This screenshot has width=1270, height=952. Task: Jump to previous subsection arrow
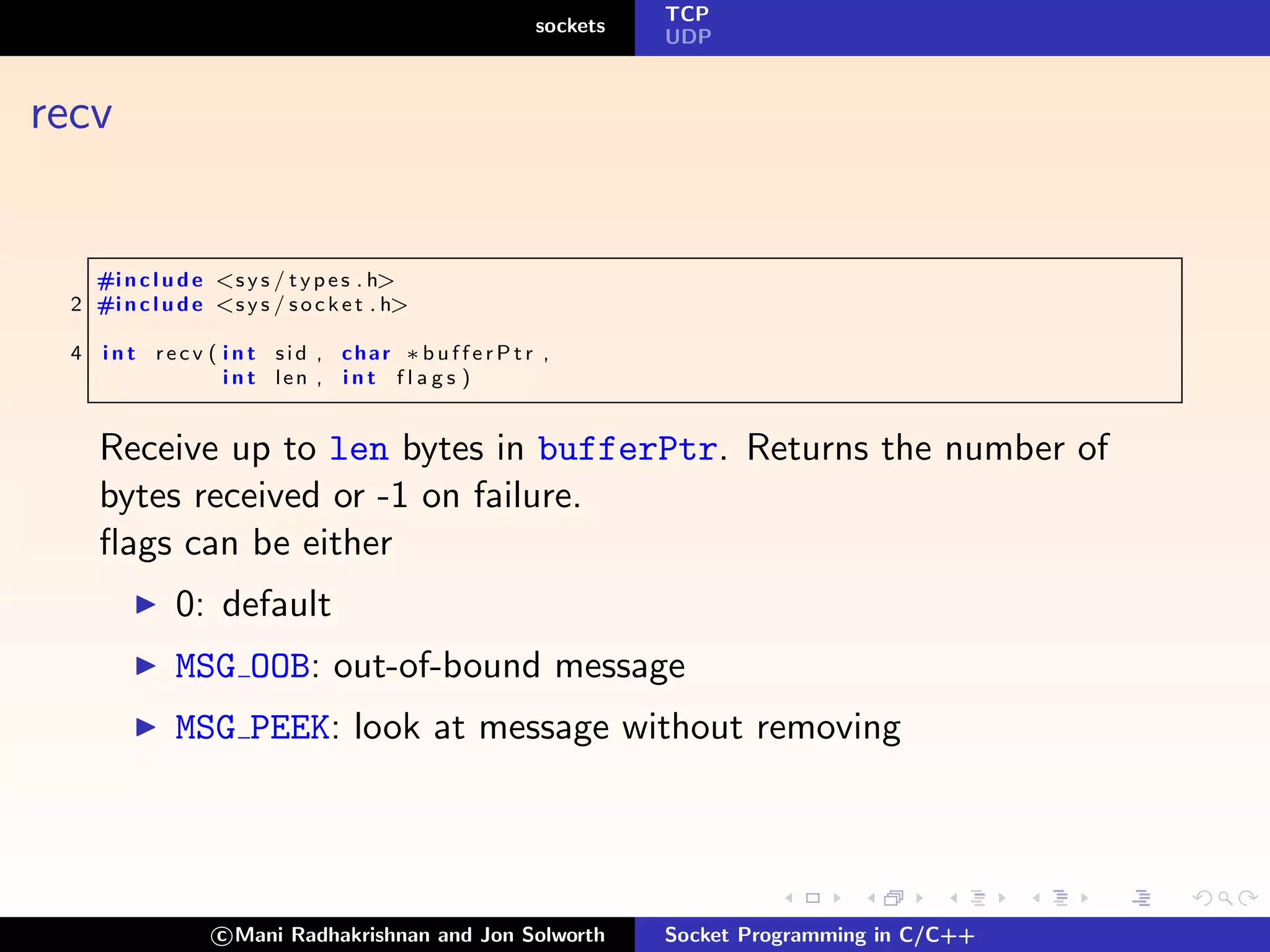coord(954,898)
